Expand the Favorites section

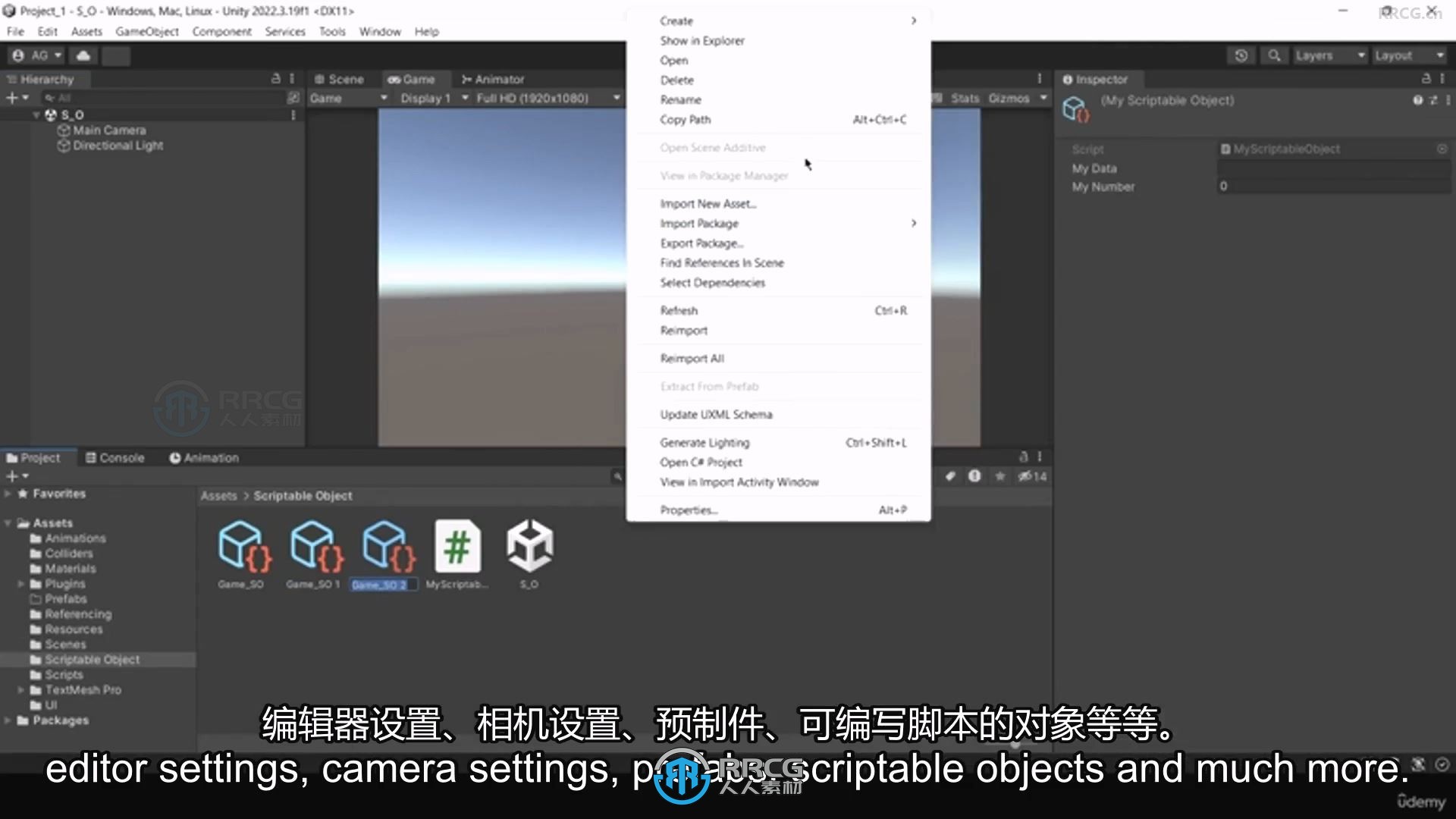coord(8,494)
